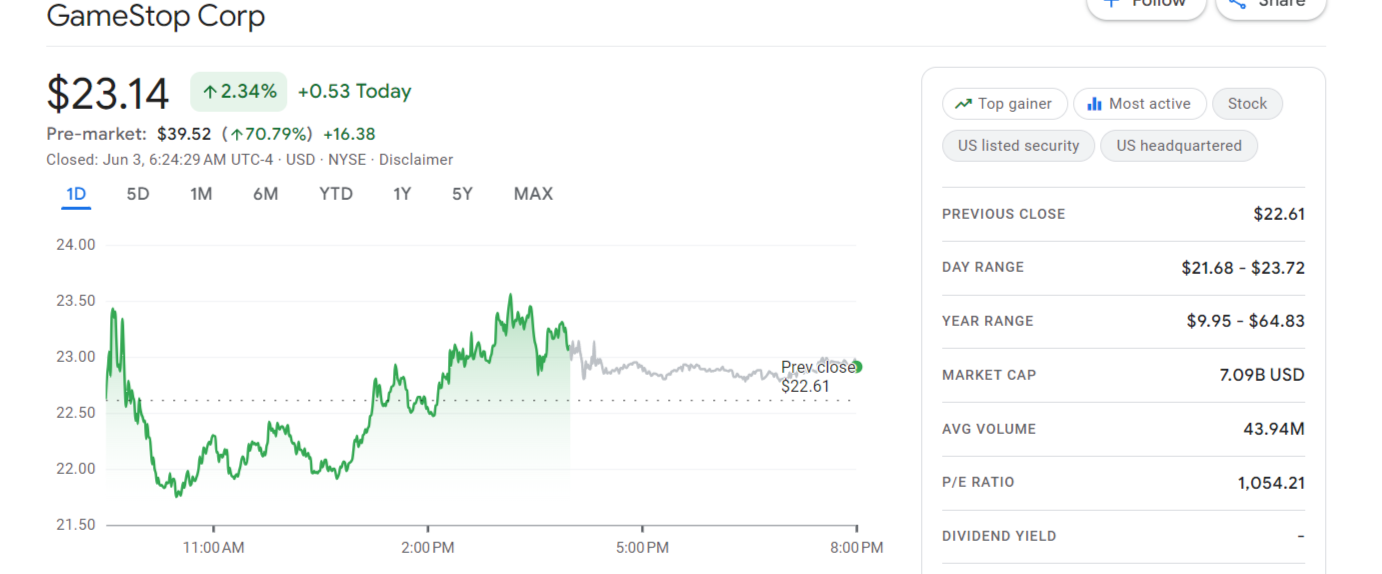
Task: Open the Disclaimer link
Action: 416,160
